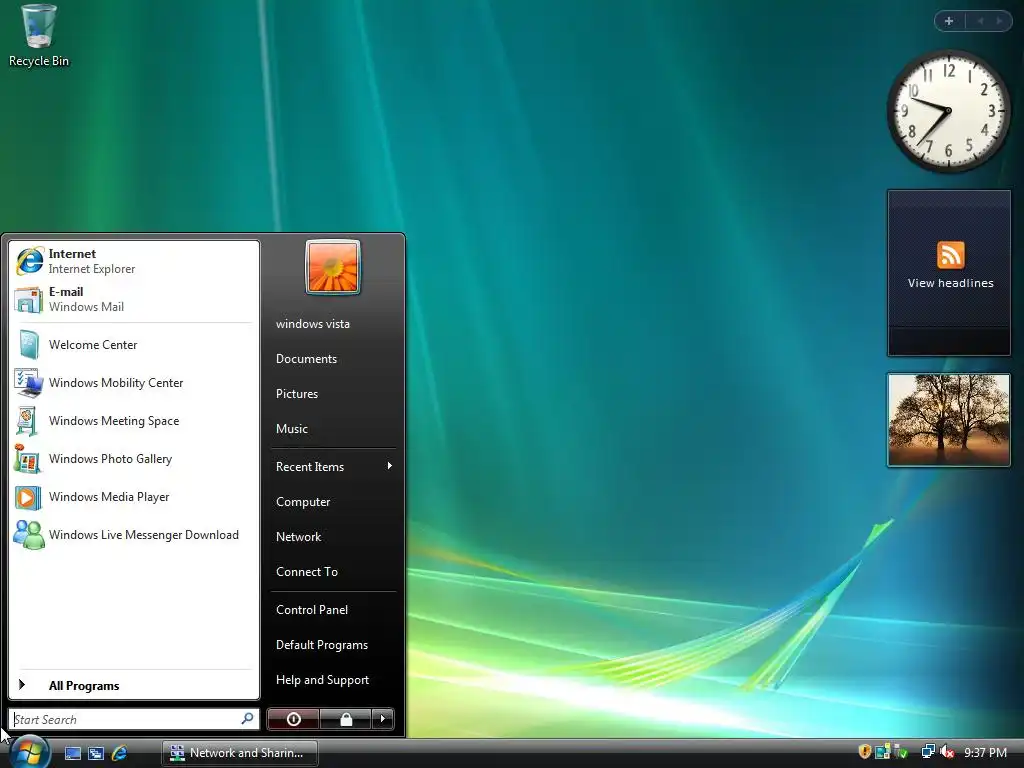Select the Recycle Bin desktop icon
This screenshot has width=1024, height=768.
tap(39, 36)
